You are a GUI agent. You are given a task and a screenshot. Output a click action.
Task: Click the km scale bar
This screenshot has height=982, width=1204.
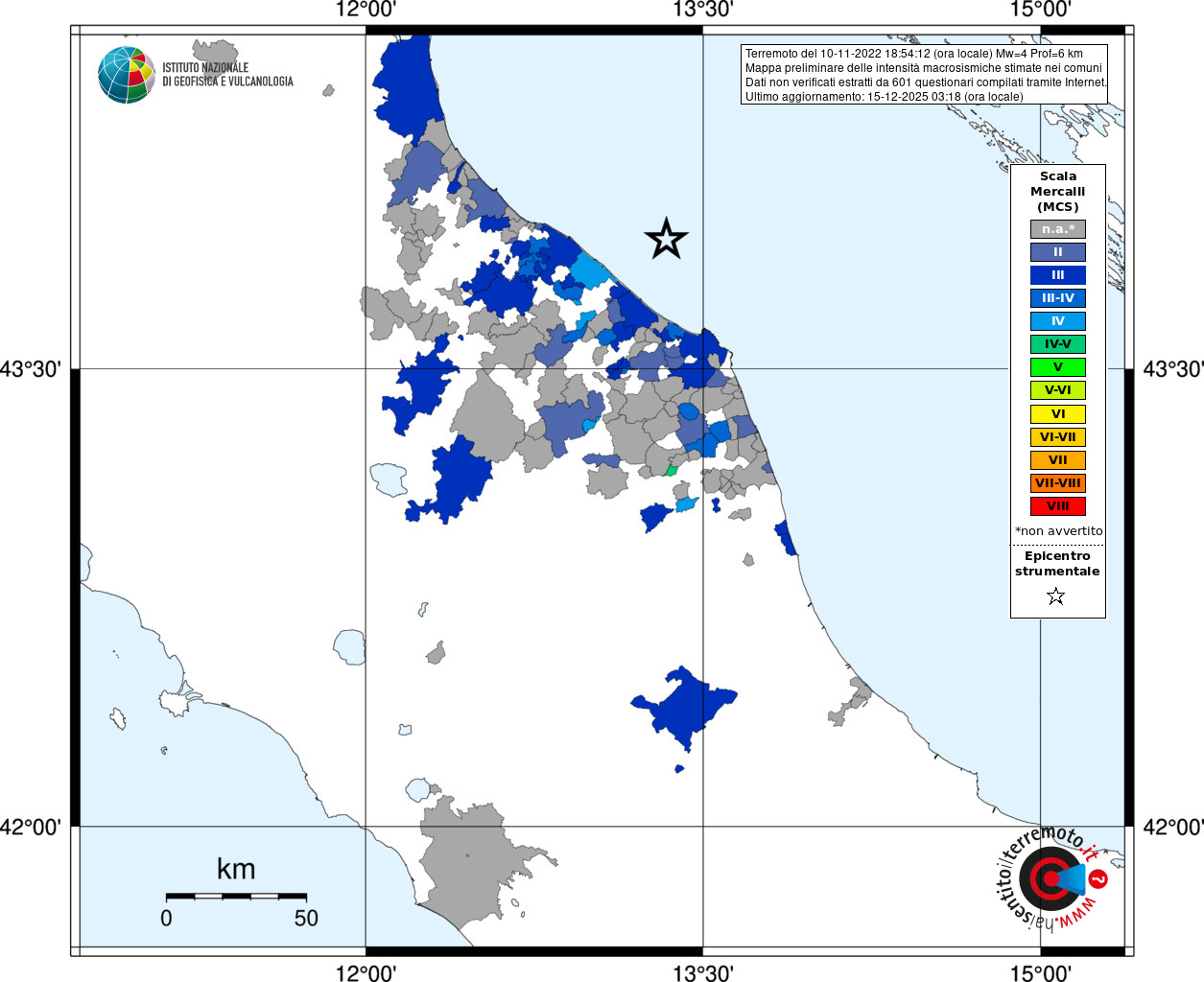click(236, 897)
